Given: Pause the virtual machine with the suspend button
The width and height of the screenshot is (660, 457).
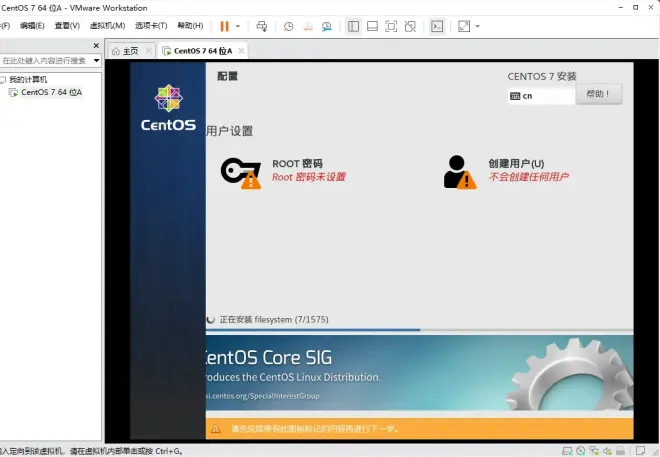Looking at the screenshot, I should point(224,27).
